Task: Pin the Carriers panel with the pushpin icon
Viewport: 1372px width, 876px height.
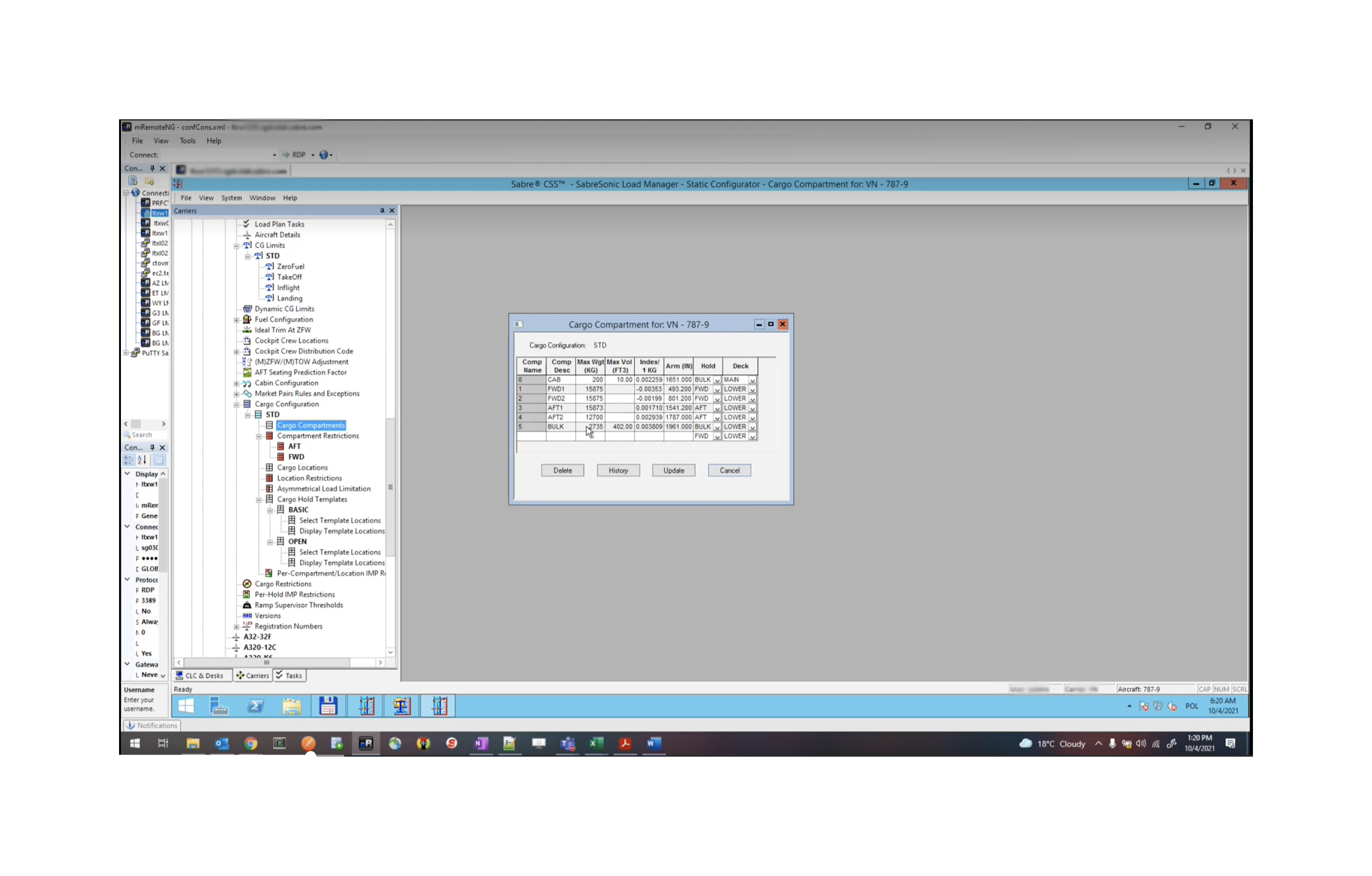Action: (382, 211)
